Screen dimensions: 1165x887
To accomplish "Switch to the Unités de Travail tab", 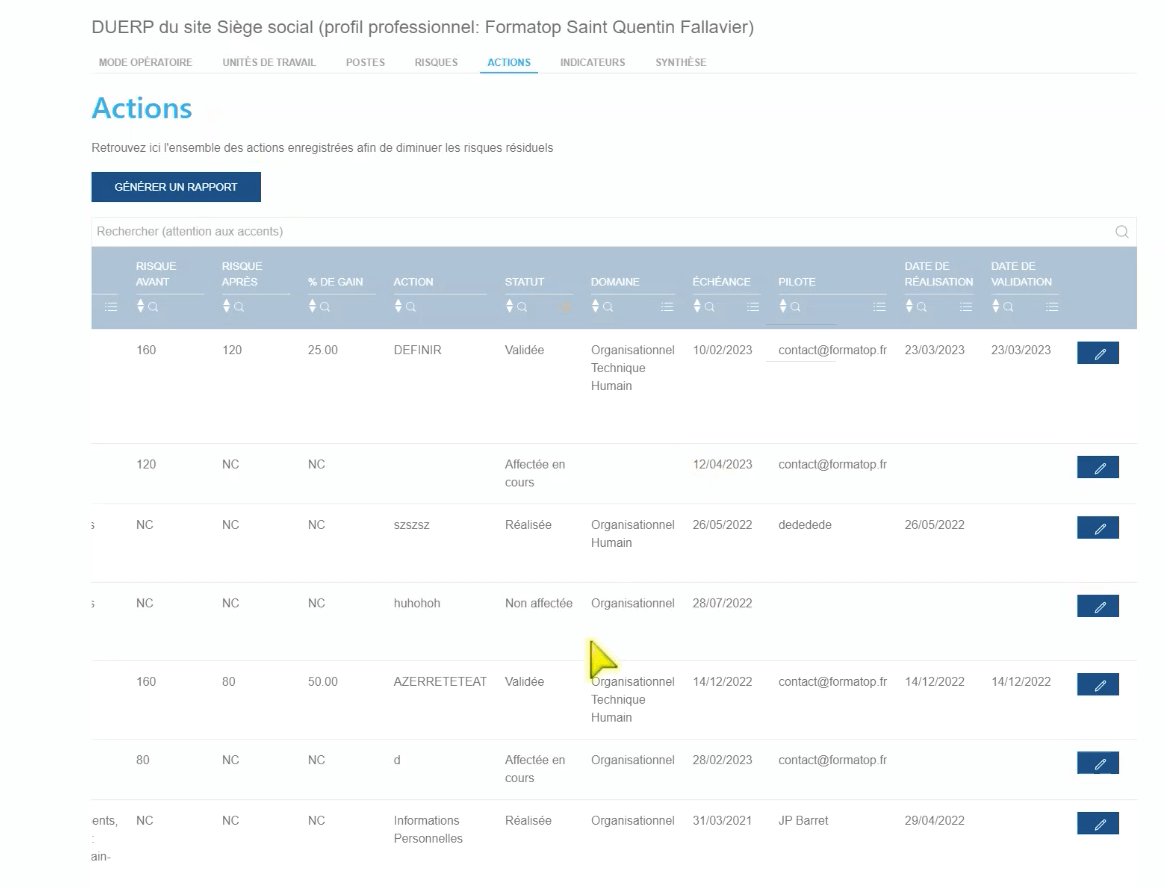I will coord(269,62).
